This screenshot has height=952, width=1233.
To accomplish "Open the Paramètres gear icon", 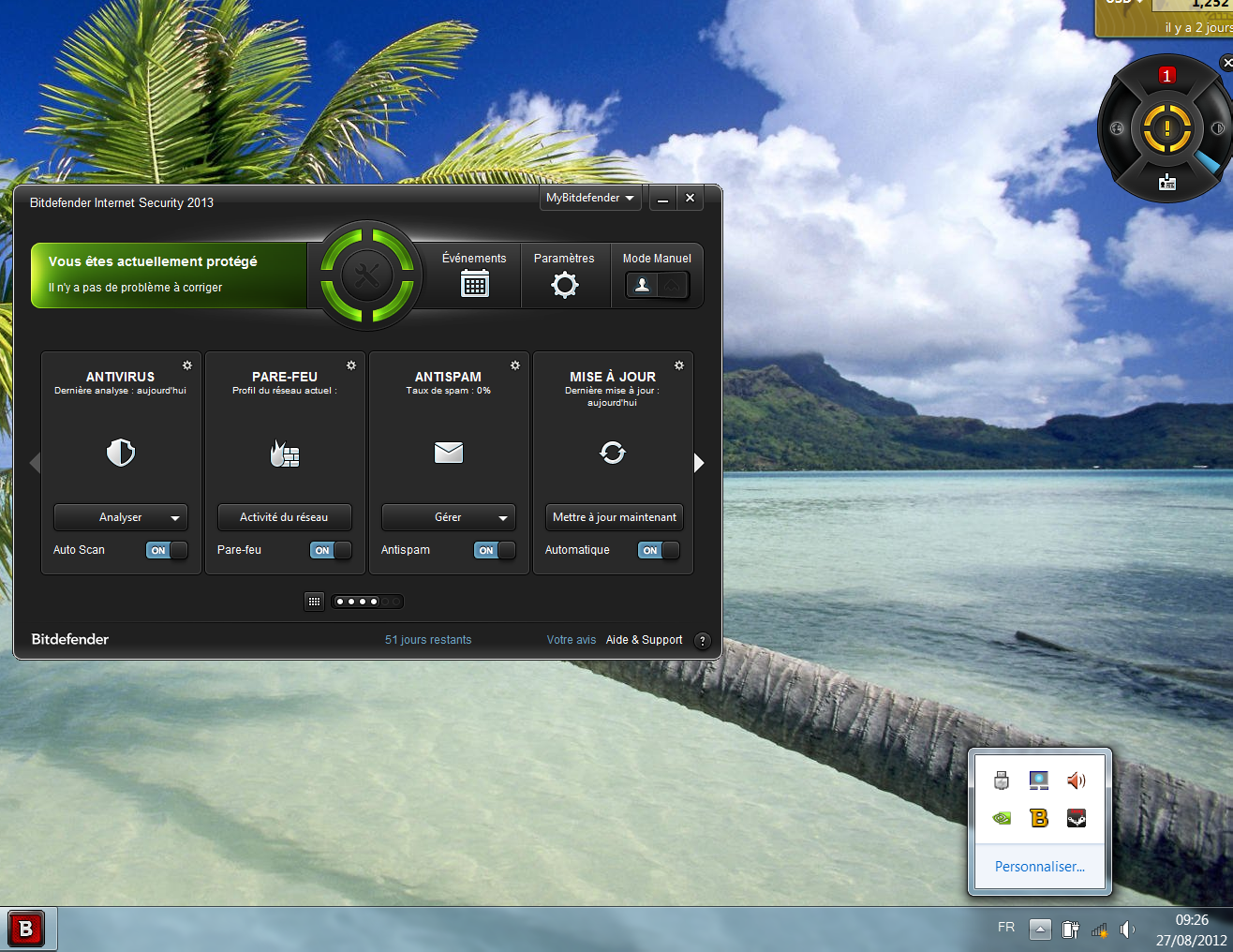I will tap(564, 285).
